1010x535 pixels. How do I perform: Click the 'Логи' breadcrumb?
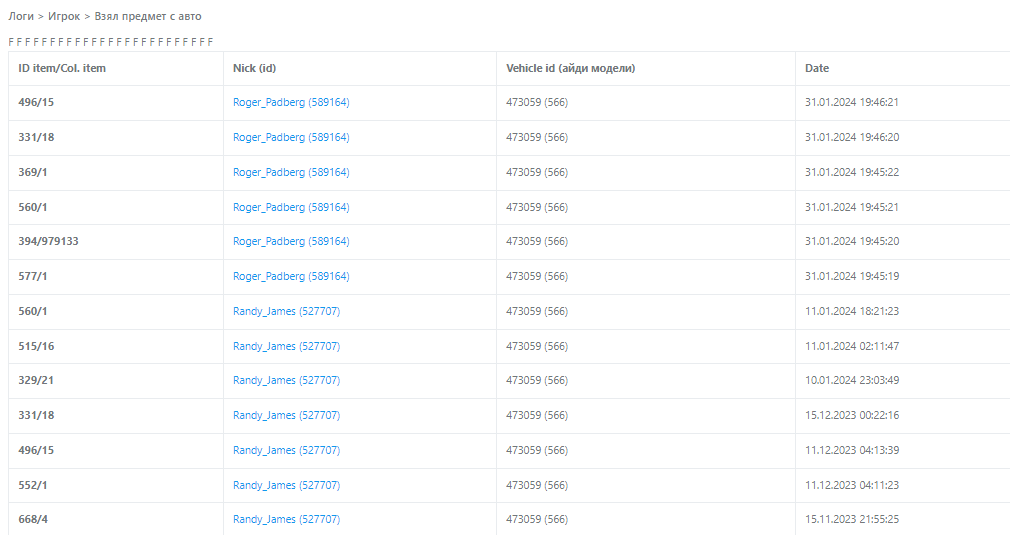coord(22,16)
